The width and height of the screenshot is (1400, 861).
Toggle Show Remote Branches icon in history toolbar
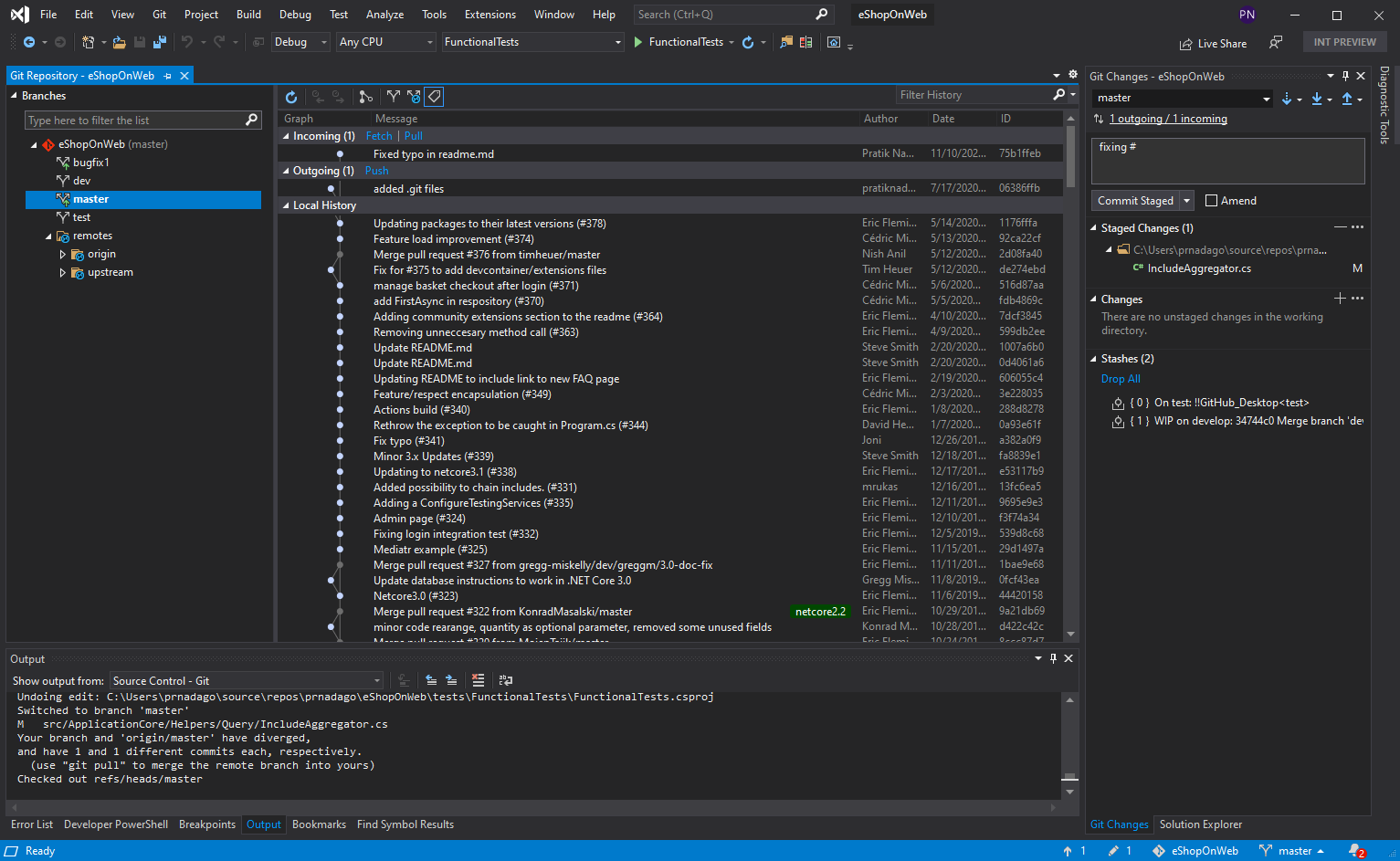[414, 97]
